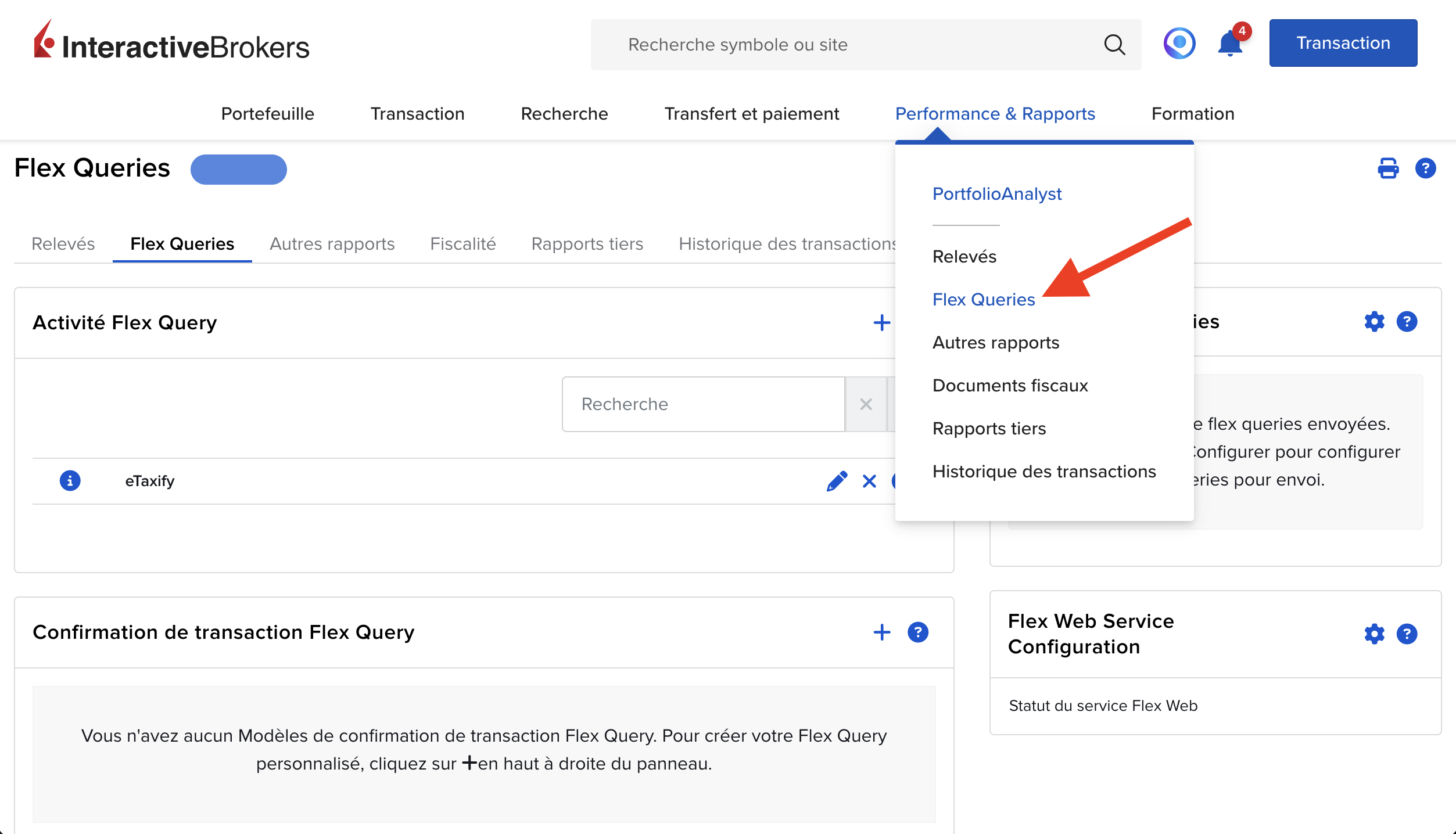Open Portefeuille in main navigation
The image size is (1456, 834).
(267, 114)
